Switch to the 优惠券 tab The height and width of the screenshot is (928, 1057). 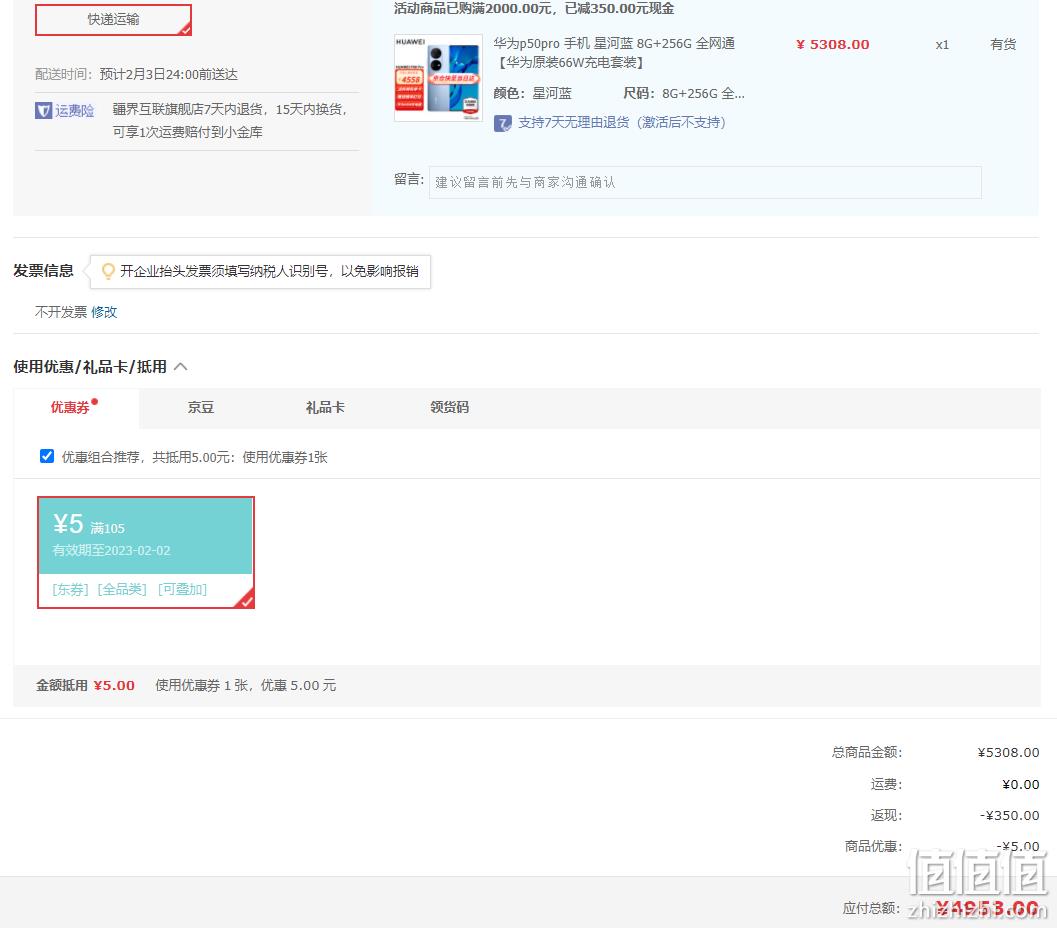pyautogui.click(x=76, y=408)
